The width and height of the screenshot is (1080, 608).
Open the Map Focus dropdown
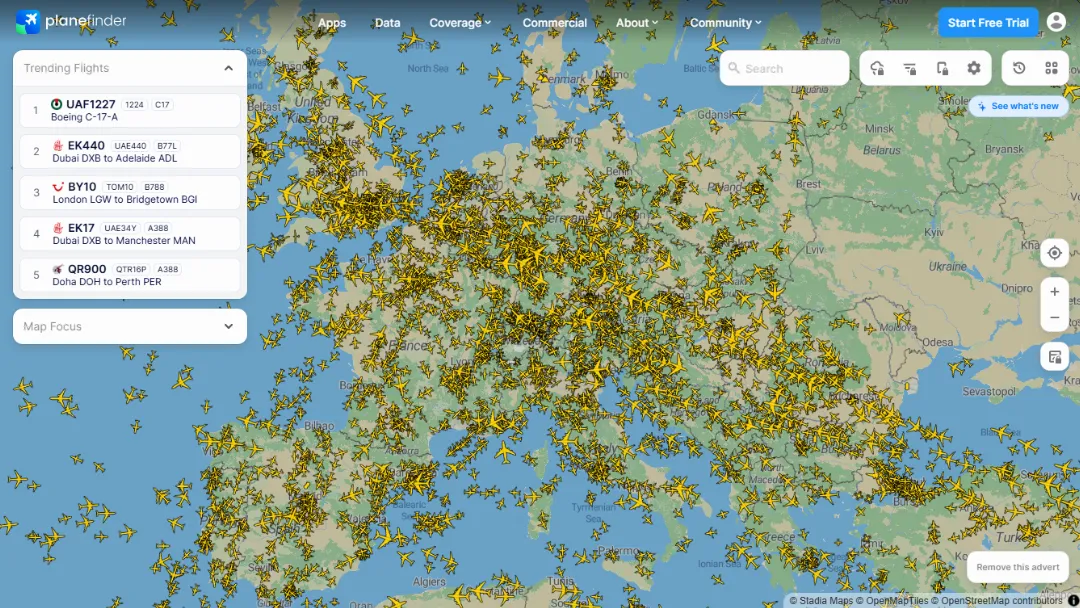[x=129, y=326]
